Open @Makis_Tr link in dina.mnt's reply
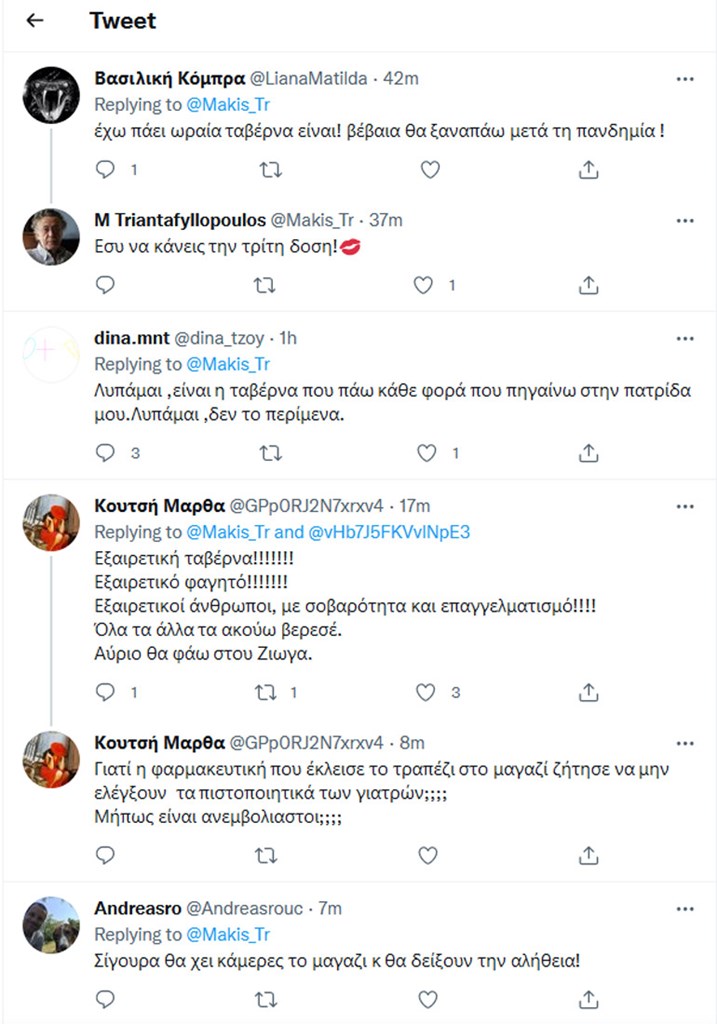 [x=228, y=364]
